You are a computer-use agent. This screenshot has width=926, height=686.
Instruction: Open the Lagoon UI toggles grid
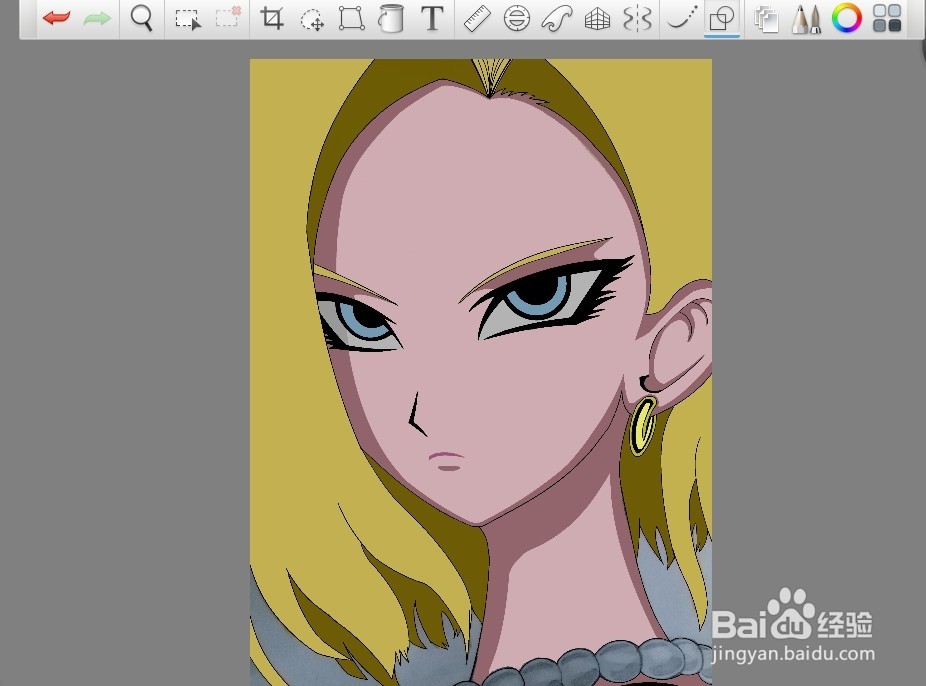tap(887, 18)
